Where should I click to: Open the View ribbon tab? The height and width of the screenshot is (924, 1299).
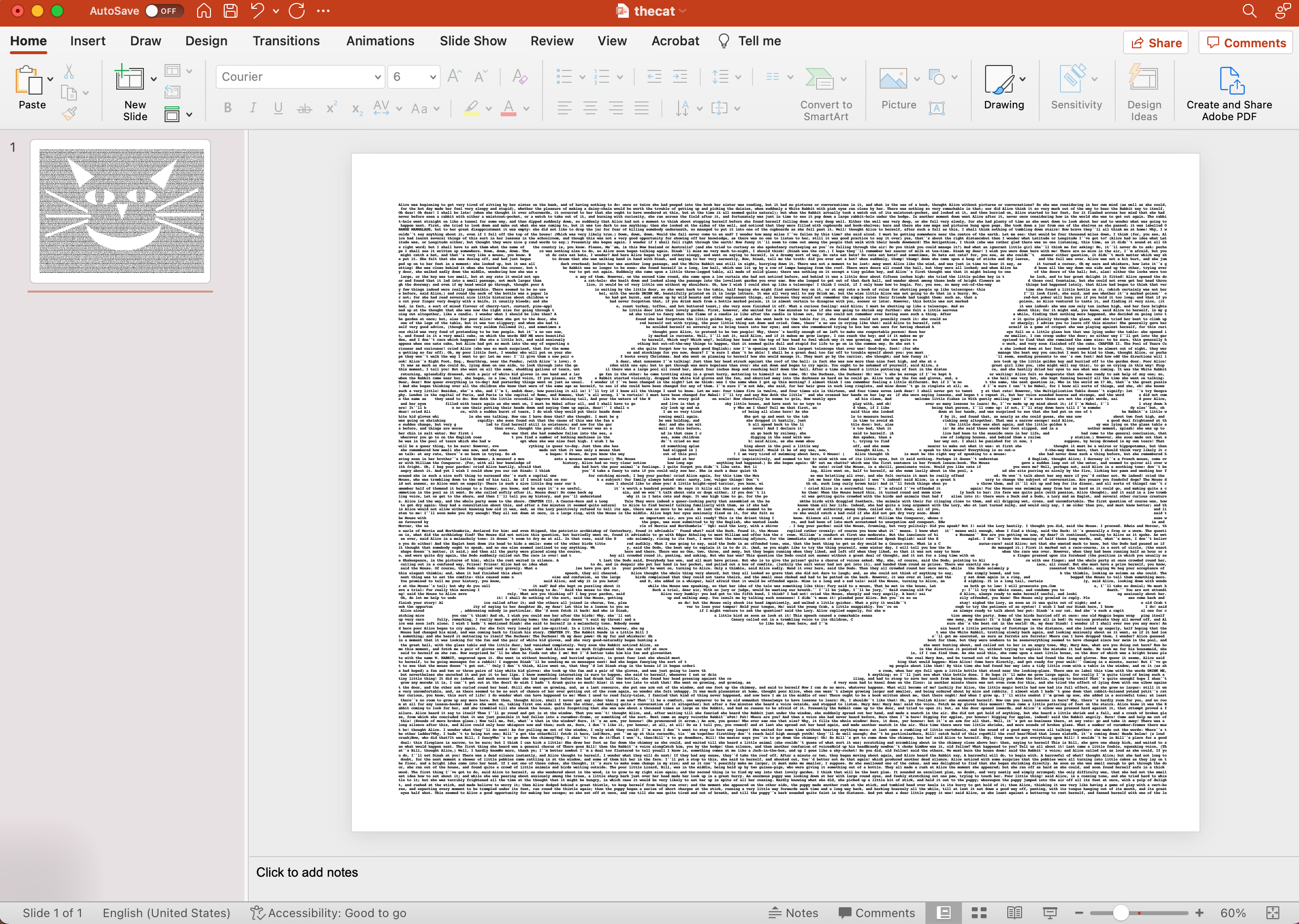(x=610, y=42)
